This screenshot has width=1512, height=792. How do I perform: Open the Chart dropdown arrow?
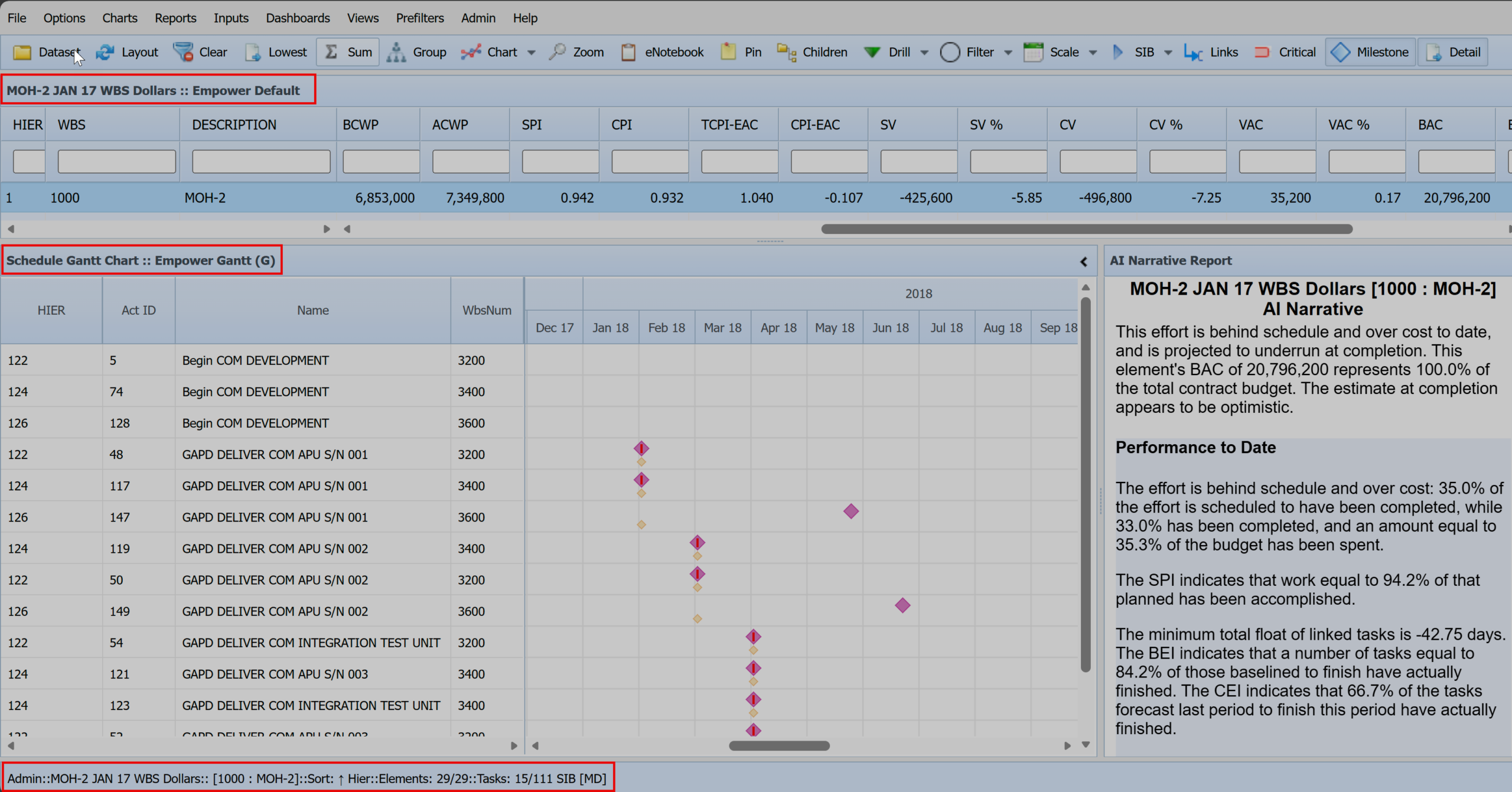coord(531,53)
